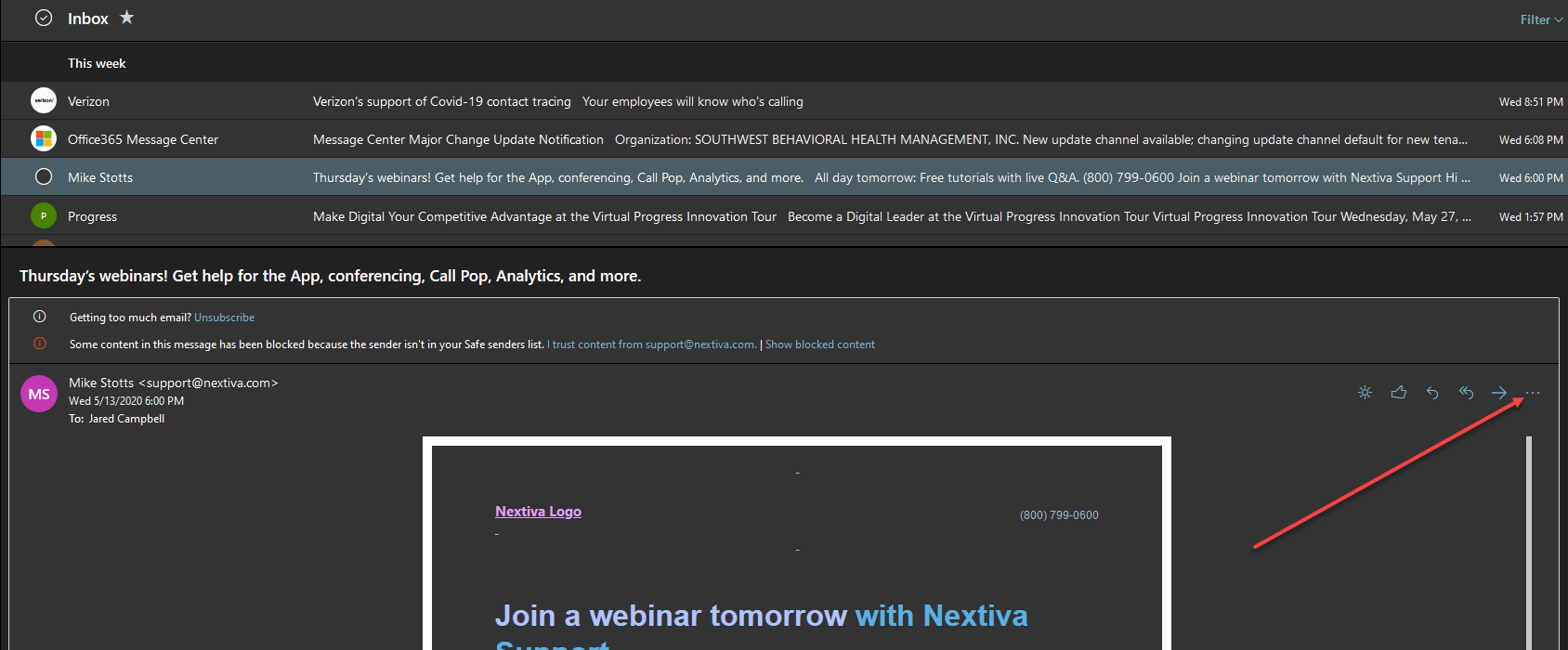Click the Wed 1:57 PM timestamp
Viewport: 1568px width, 650px height.
click(1531, 216)
